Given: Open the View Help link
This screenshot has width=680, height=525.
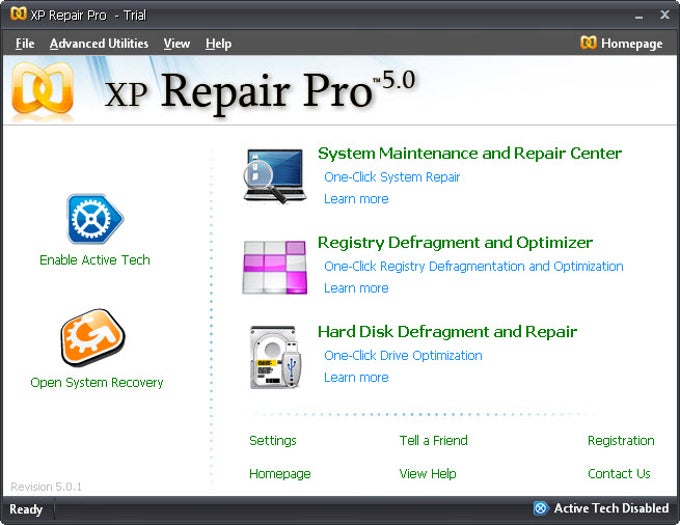Looking at the screenshot, I should click(428, 474).
